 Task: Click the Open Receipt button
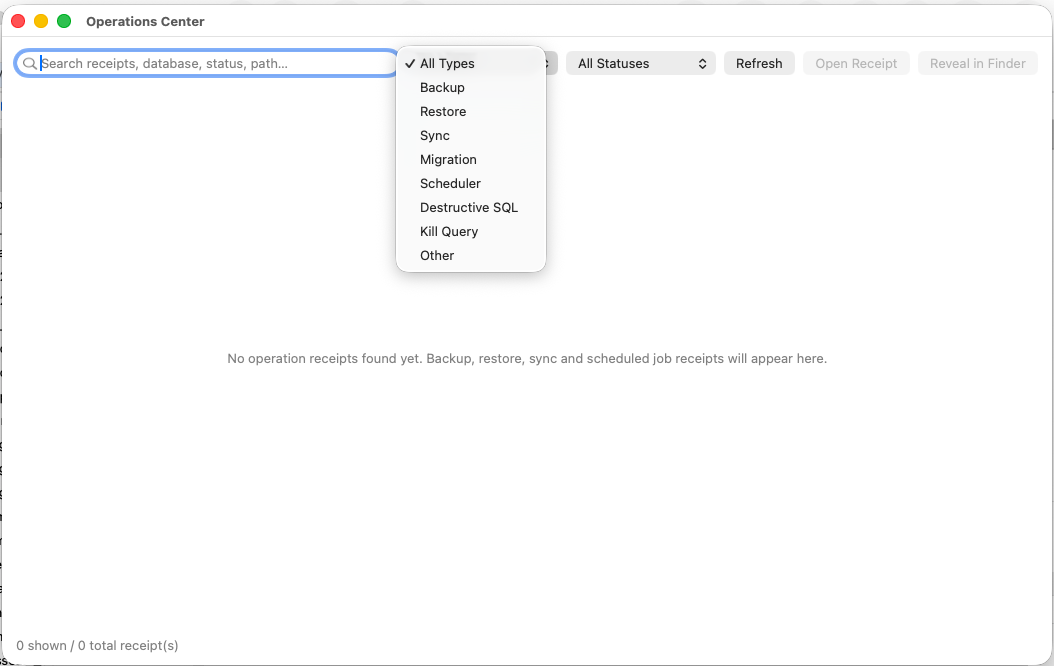(x=856, y=63)
